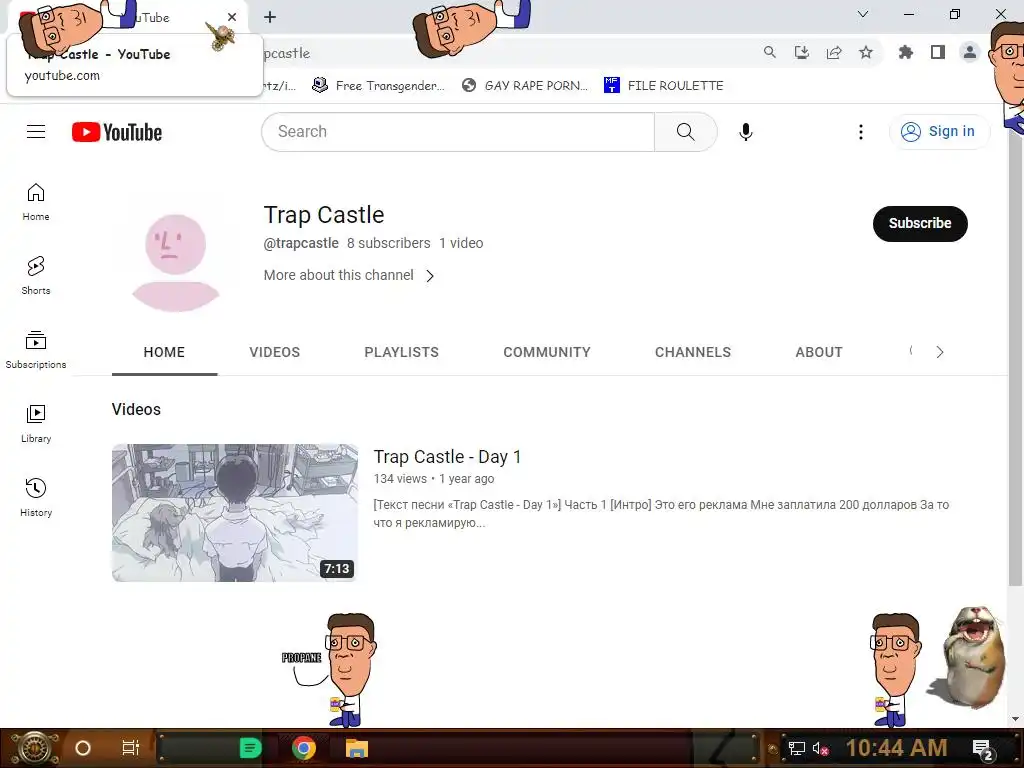The height and width of the screenshot is (768, 1024).
Task: Open Chrome profile avatar icon
Action: [970, 52]
